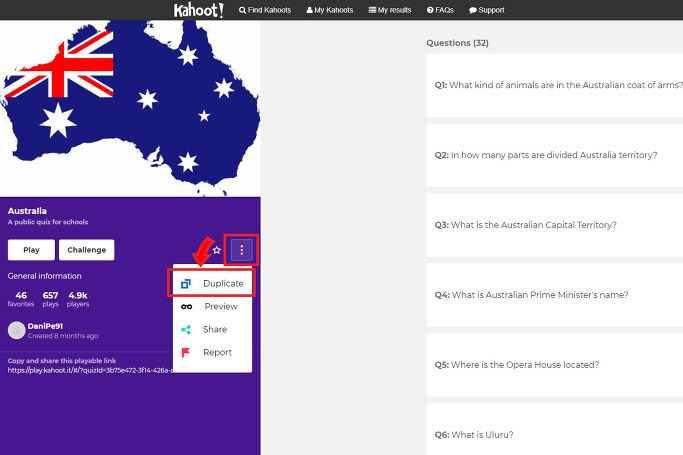
Task: Click the Kahoot! logo
Action: (x=199, y=10)
